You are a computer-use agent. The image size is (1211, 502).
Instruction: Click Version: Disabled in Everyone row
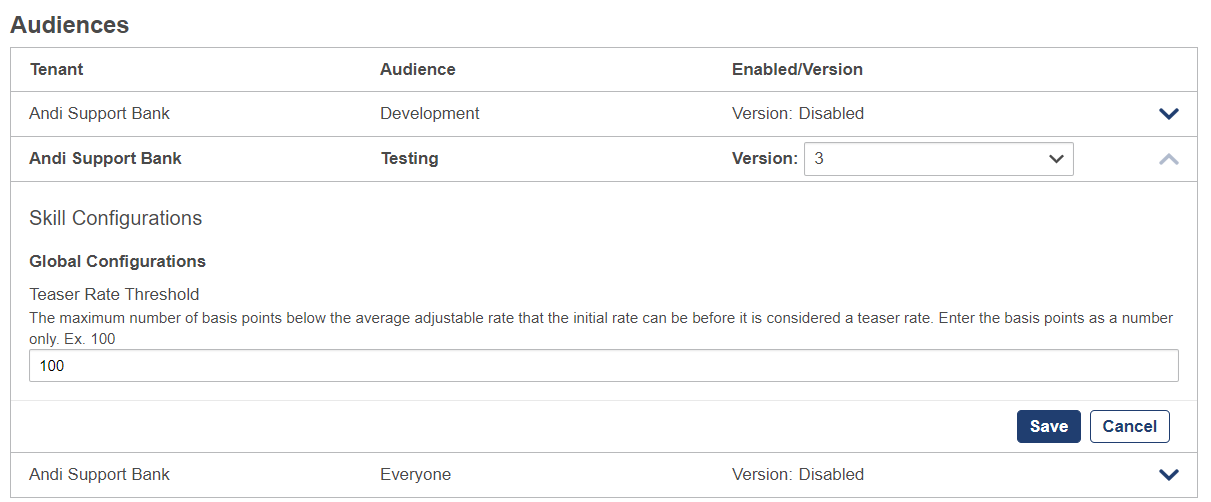coord(798,475)
